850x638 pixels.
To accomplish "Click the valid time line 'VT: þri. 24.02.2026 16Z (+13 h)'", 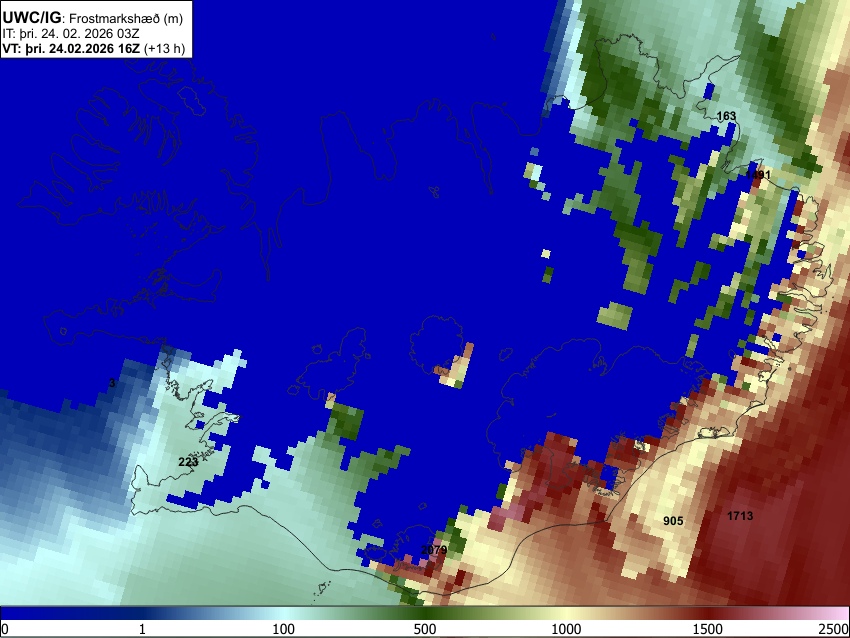I will pos(93,48).
